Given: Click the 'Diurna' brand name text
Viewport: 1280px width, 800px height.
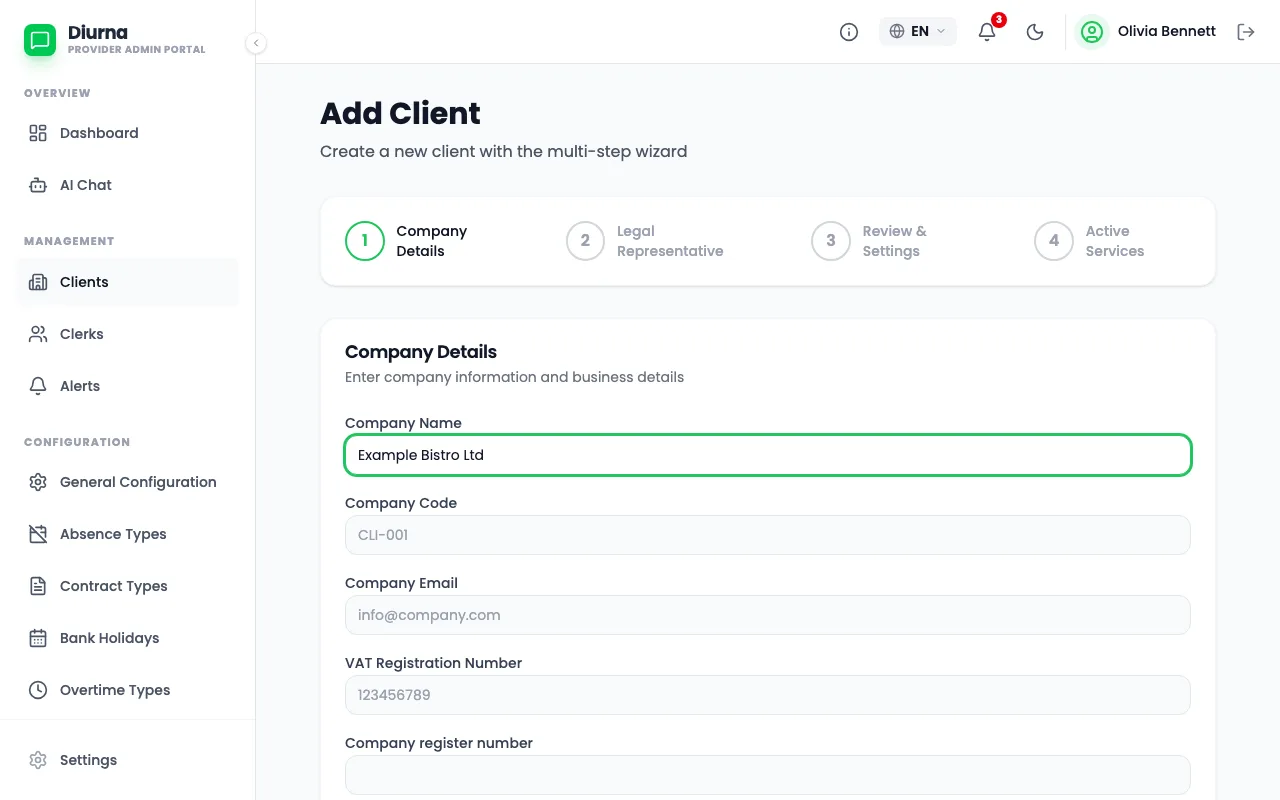Looking at the screenshot, I should pos(98,33).
